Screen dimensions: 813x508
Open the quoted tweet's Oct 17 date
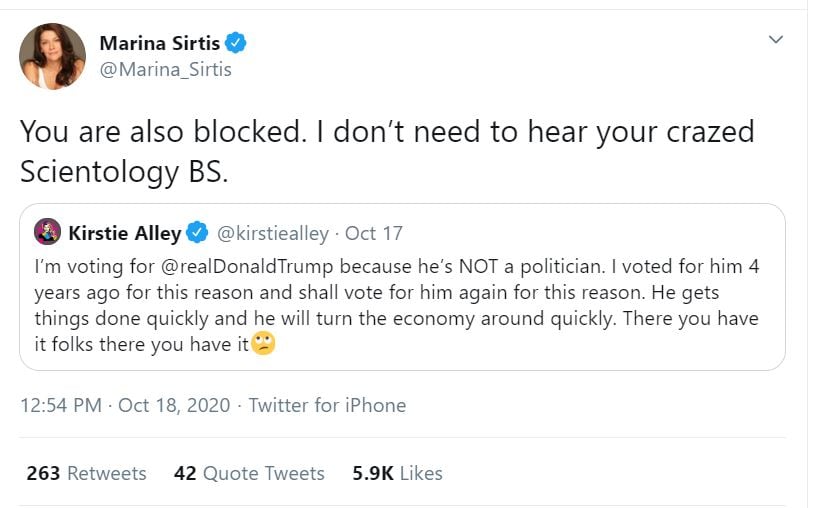tap(374, 233)
